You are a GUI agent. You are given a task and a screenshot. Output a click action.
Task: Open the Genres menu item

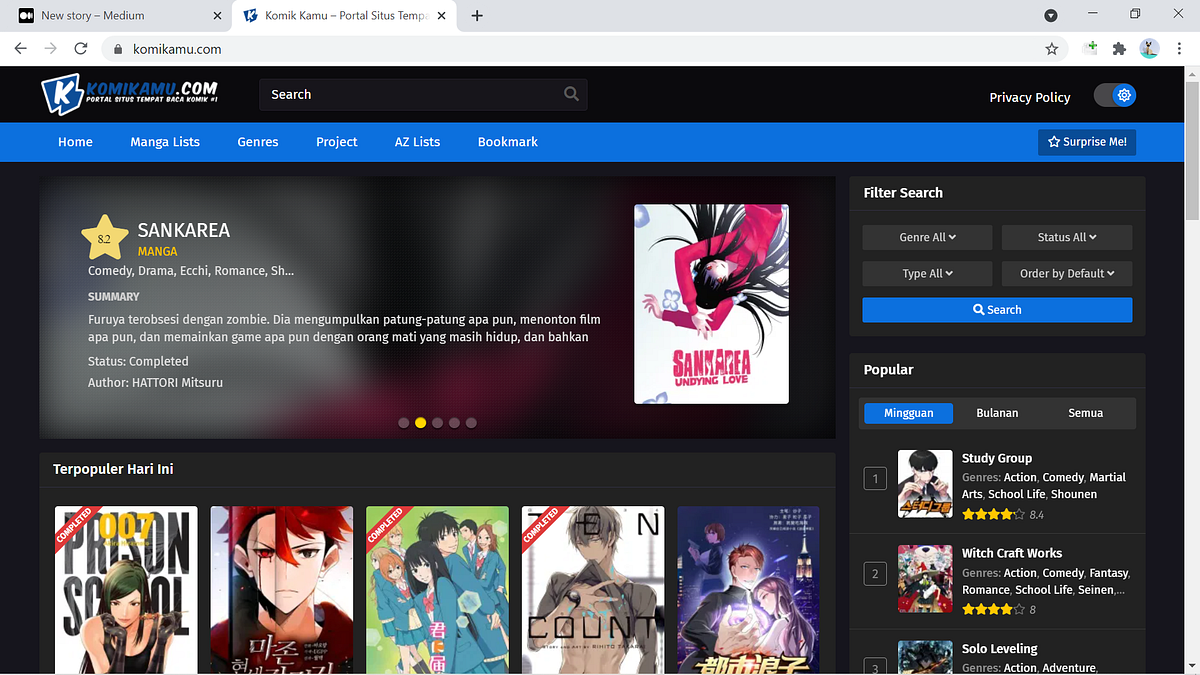pos(258,142)
